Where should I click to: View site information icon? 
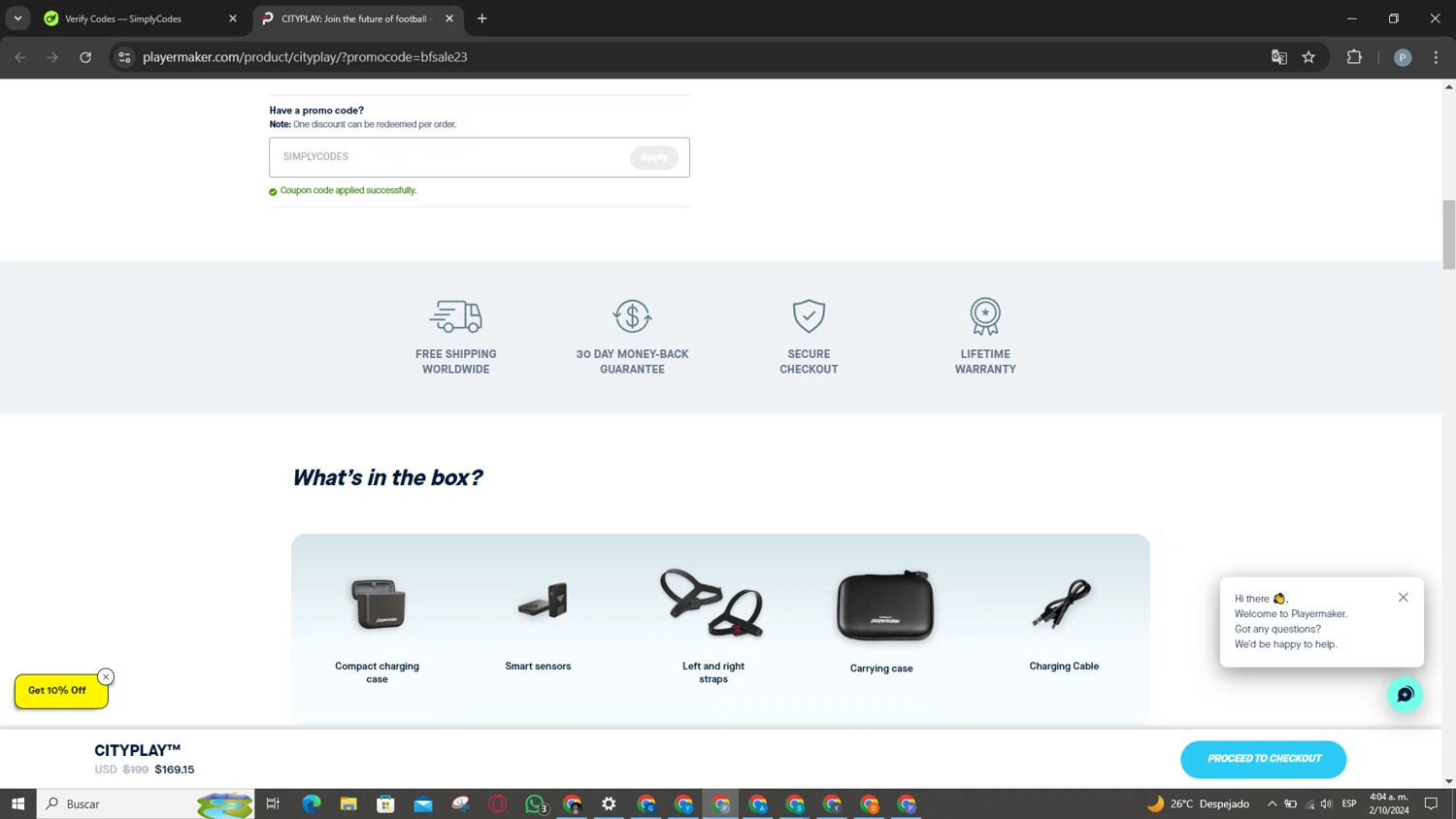pos(124,57)
